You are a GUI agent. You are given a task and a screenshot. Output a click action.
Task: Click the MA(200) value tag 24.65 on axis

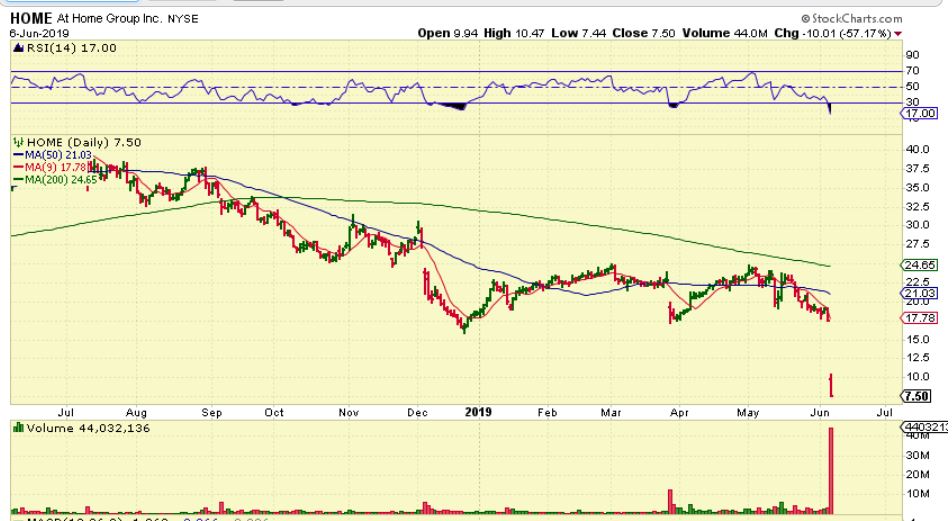920,265
